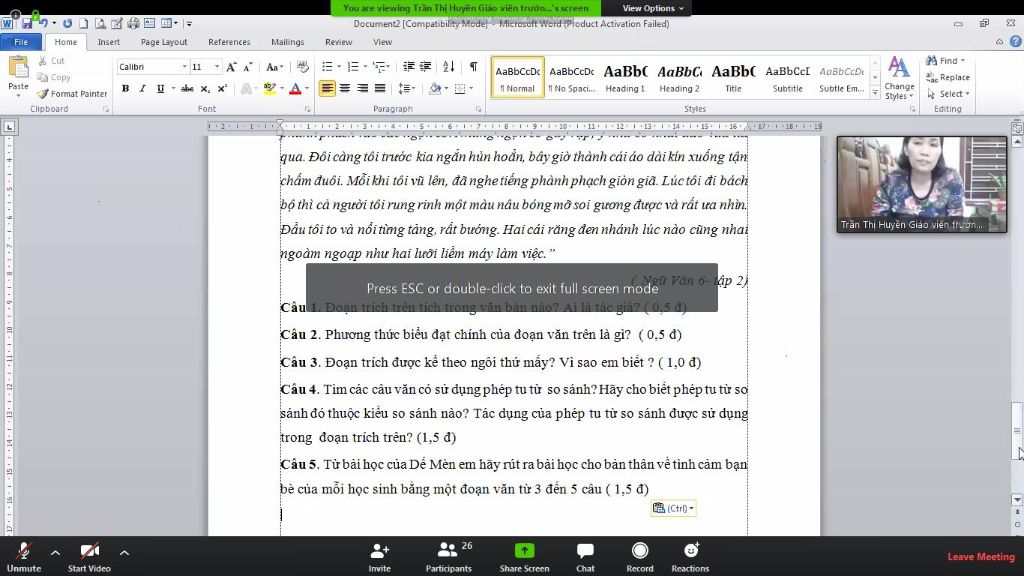Click Invite in Zoom toolbar
This screenshot has height=576, width=1024.
click(379, 556)
